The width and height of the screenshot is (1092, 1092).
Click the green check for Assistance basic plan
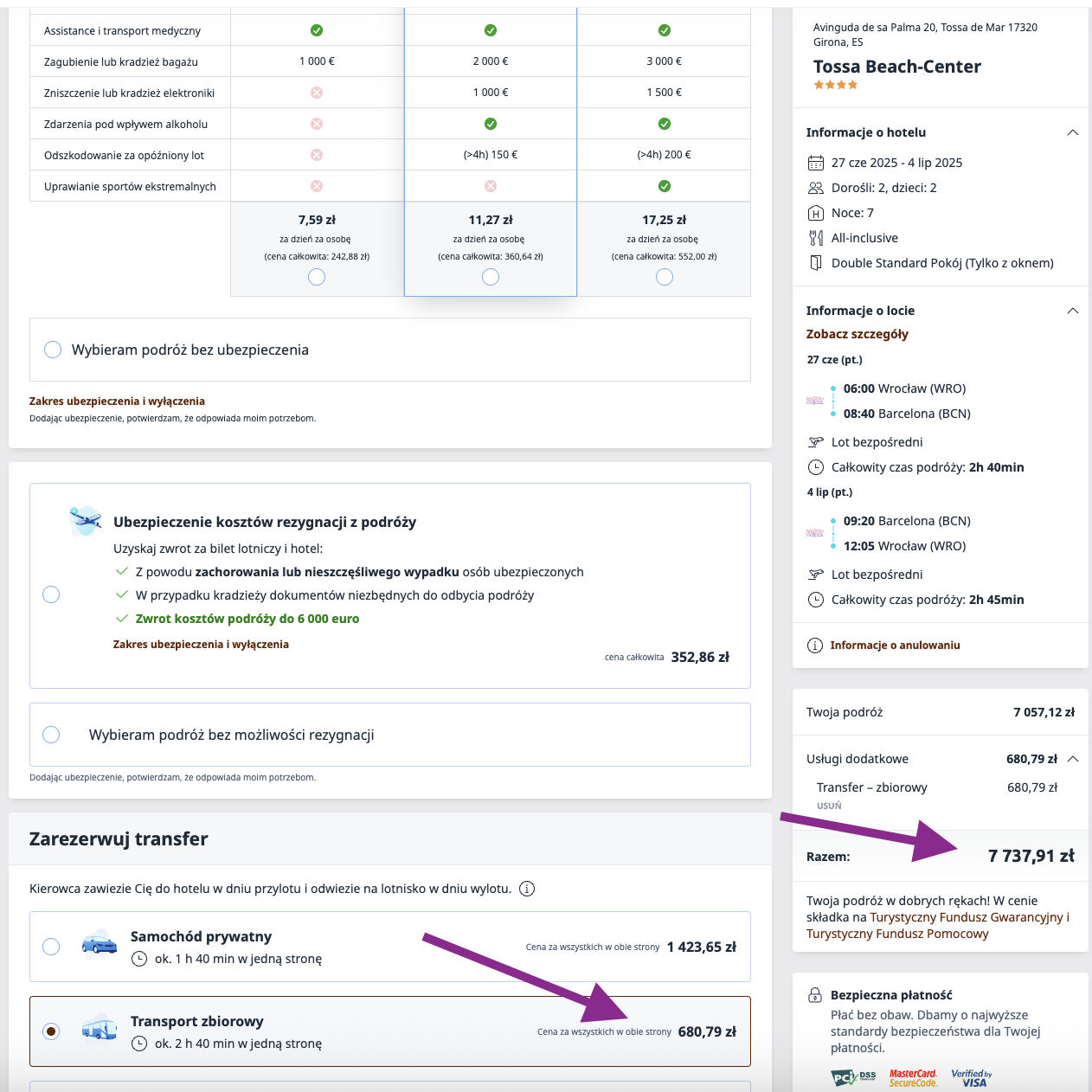pos(317,30)
